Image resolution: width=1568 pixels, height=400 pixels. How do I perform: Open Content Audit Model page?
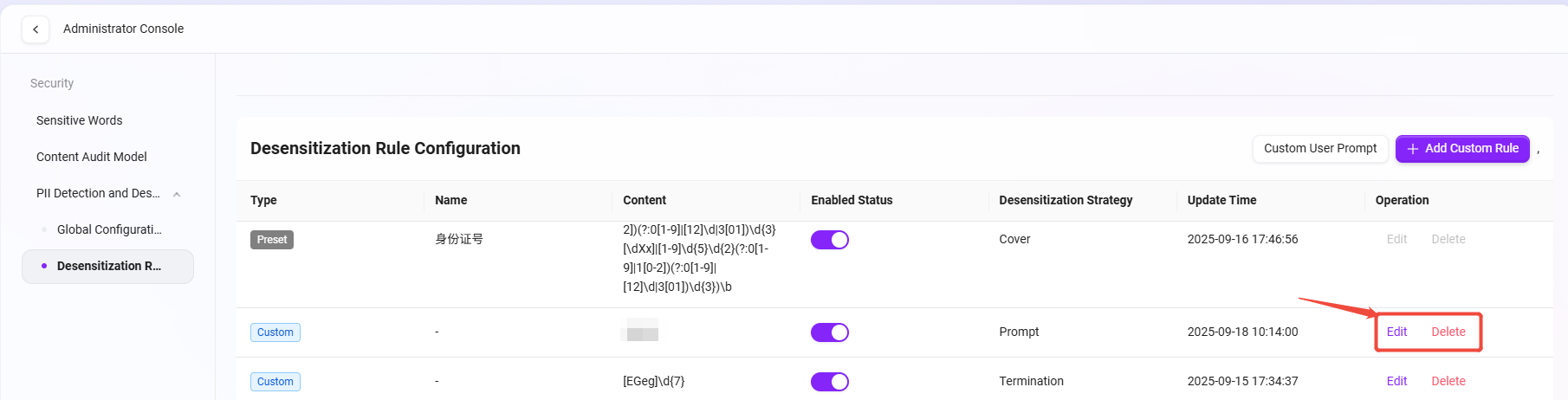tap(91, 157)
